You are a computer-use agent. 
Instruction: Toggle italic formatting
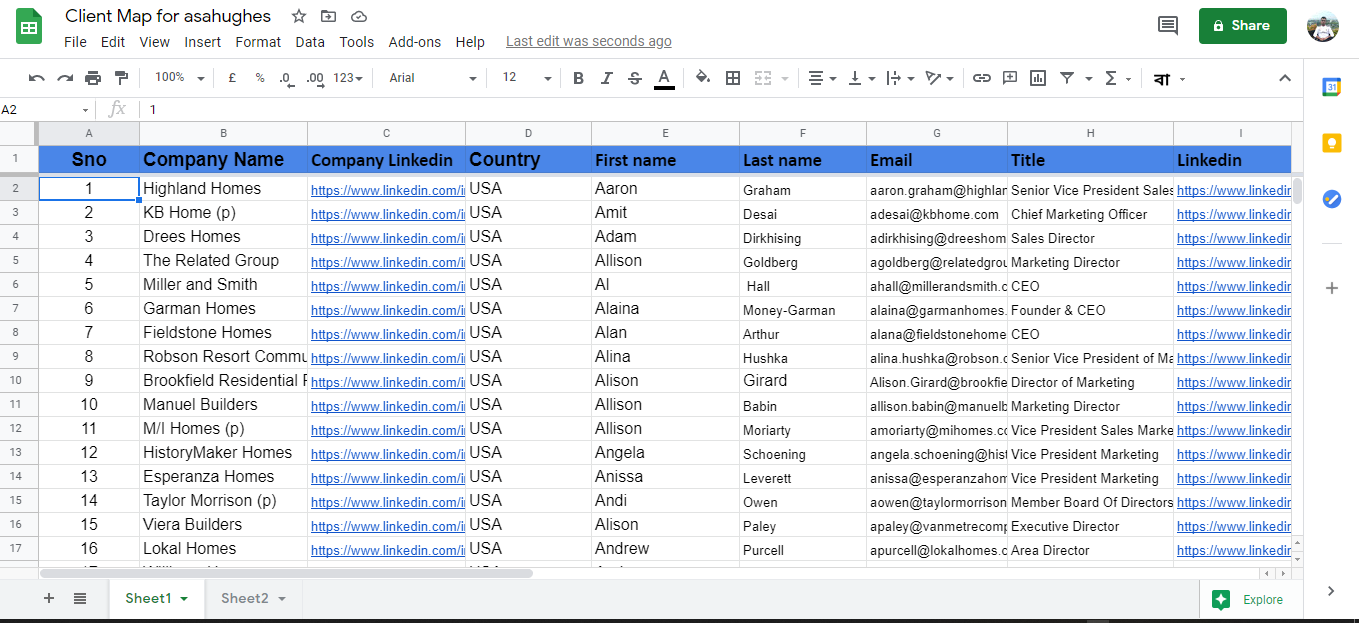pos(607,77)
